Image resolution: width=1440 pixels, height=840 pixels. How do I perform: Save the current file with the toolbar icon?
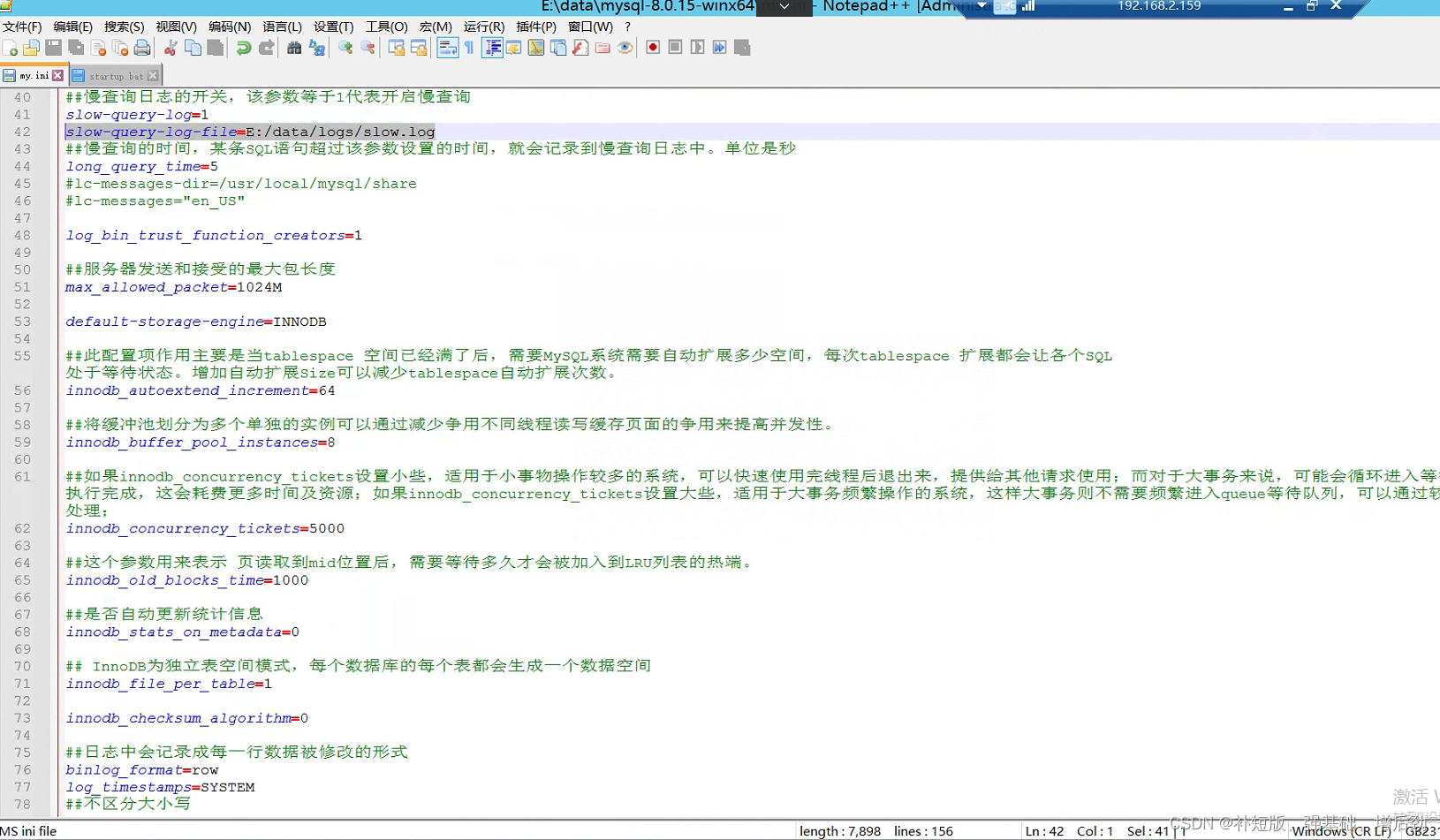54,48
